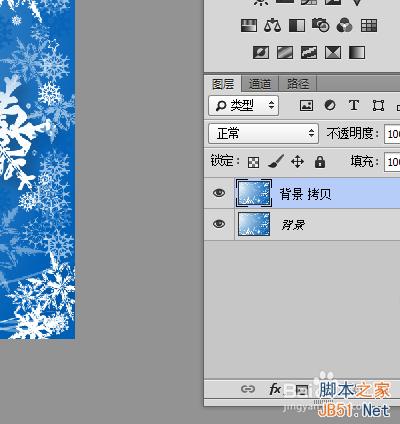The height and width of the screenshot is (424, 400).
Task: Toggle lock image pixels brush icon
Action: click(x=276, y=162)
